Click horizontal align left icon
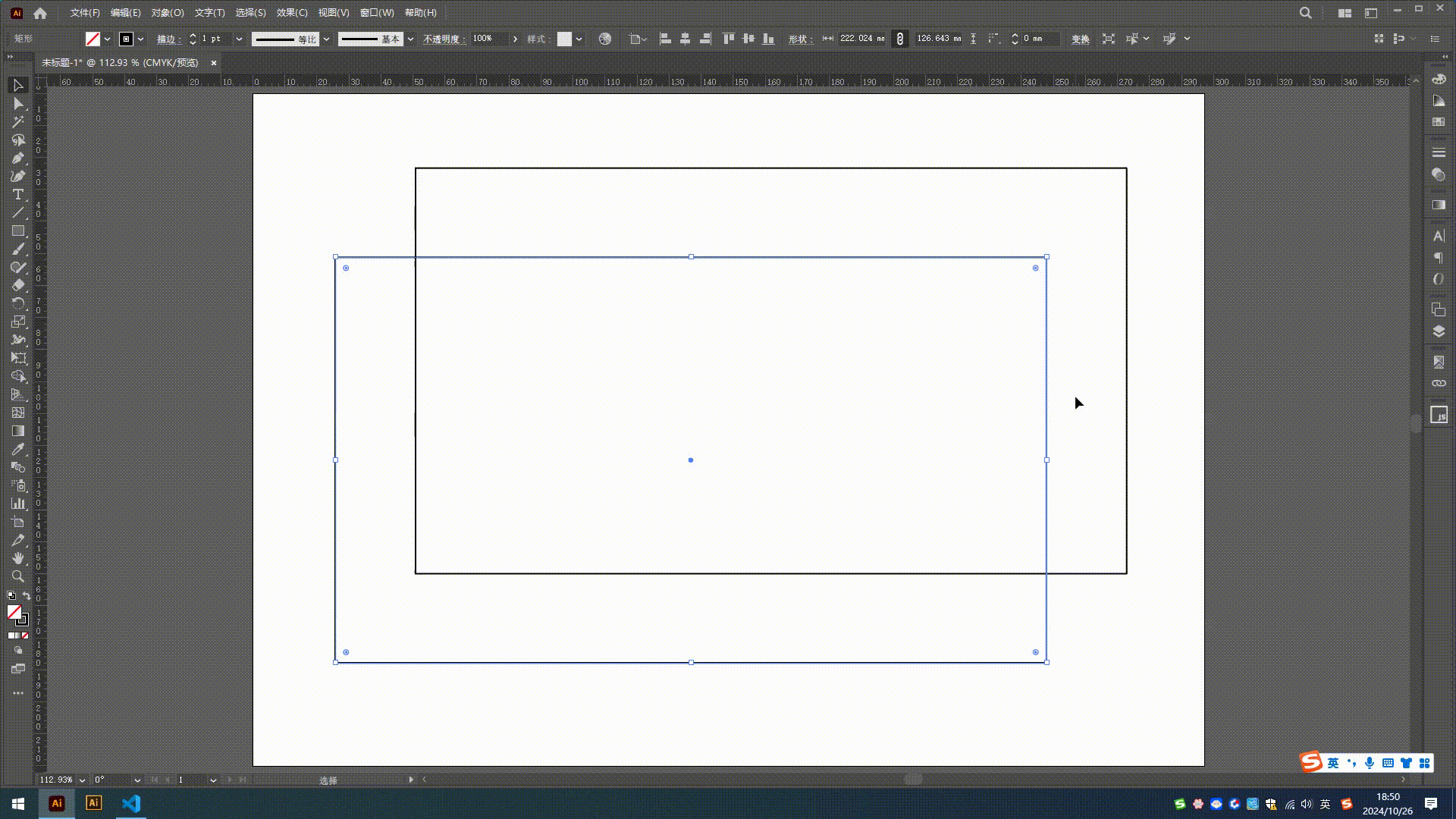The image size is (1456, 819). point(665,39)
